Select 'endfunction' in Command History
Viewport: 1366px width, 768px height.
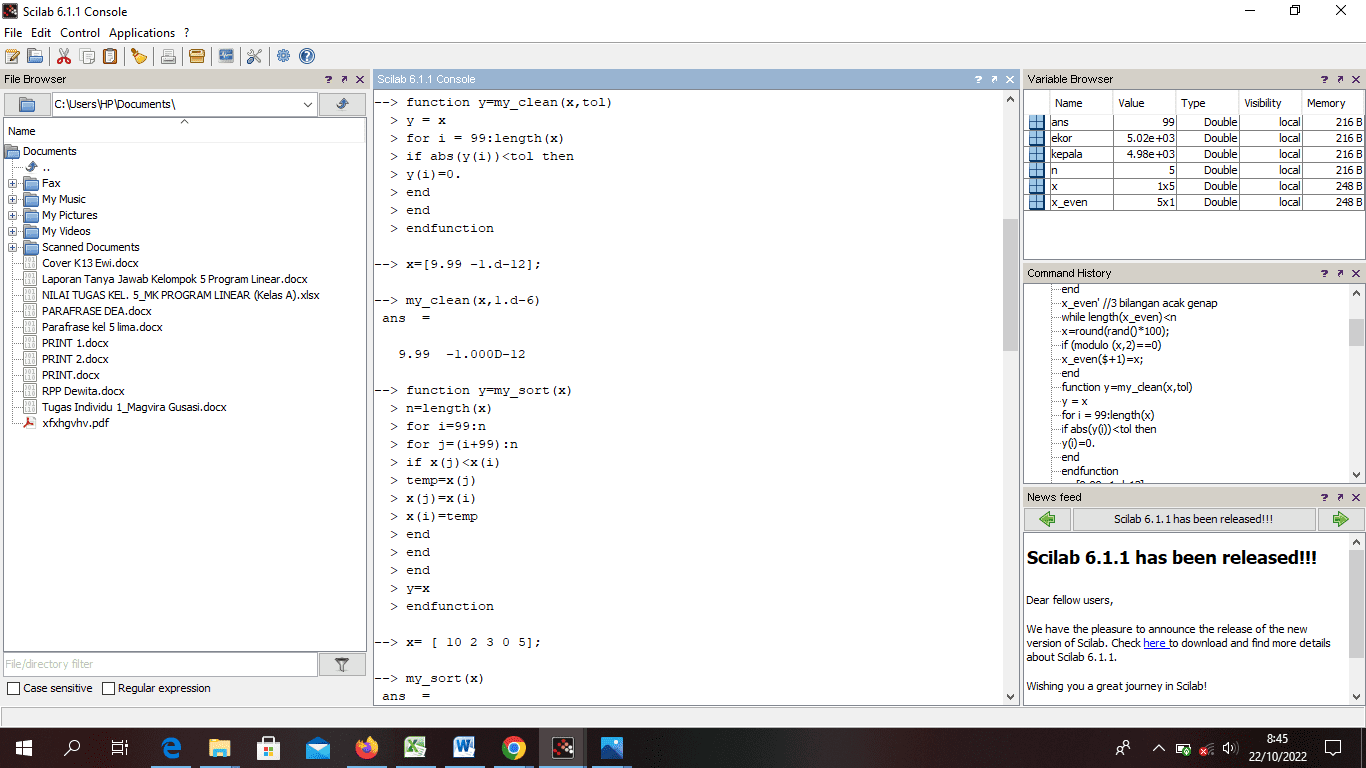click(1090, 471)
